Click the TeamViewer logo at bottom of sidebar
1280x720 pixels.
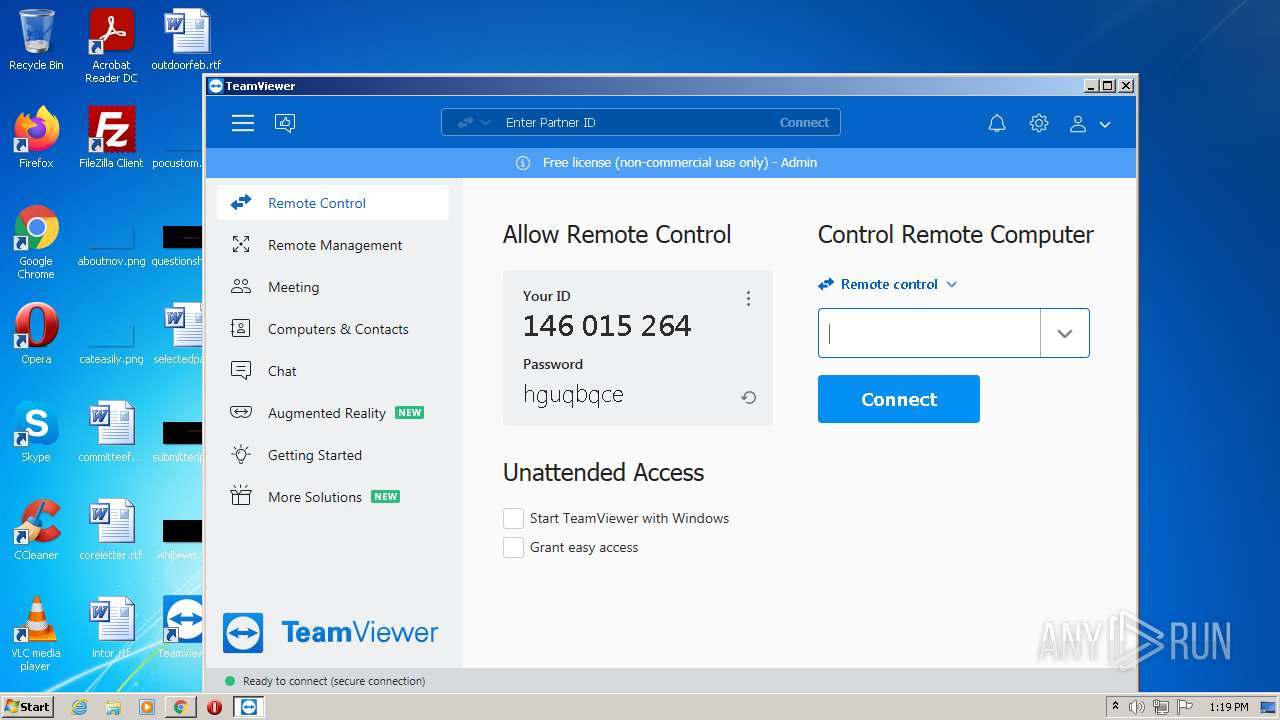[x=331, y=633]
